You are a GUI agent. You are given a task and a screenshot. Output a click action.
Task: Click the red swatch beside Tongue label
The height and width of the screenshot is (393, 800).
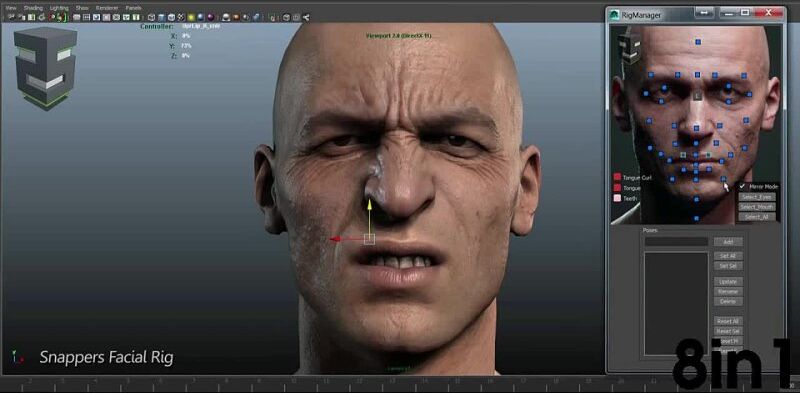coord(617,188)
